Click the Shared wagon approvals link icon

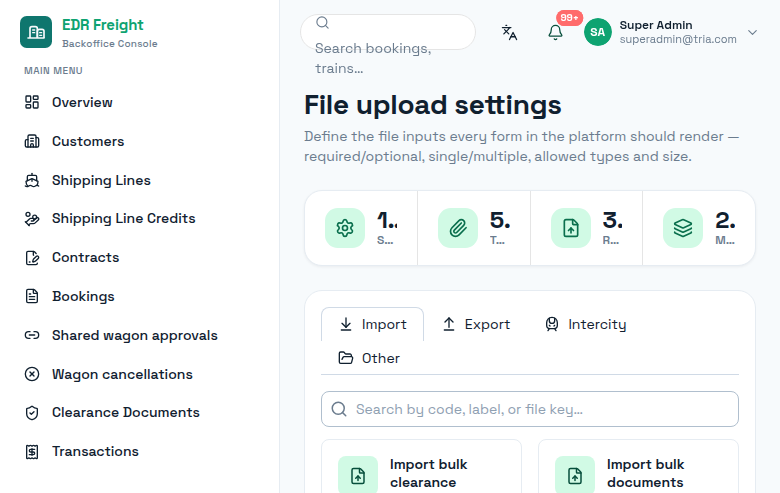(x=32, y=335)
